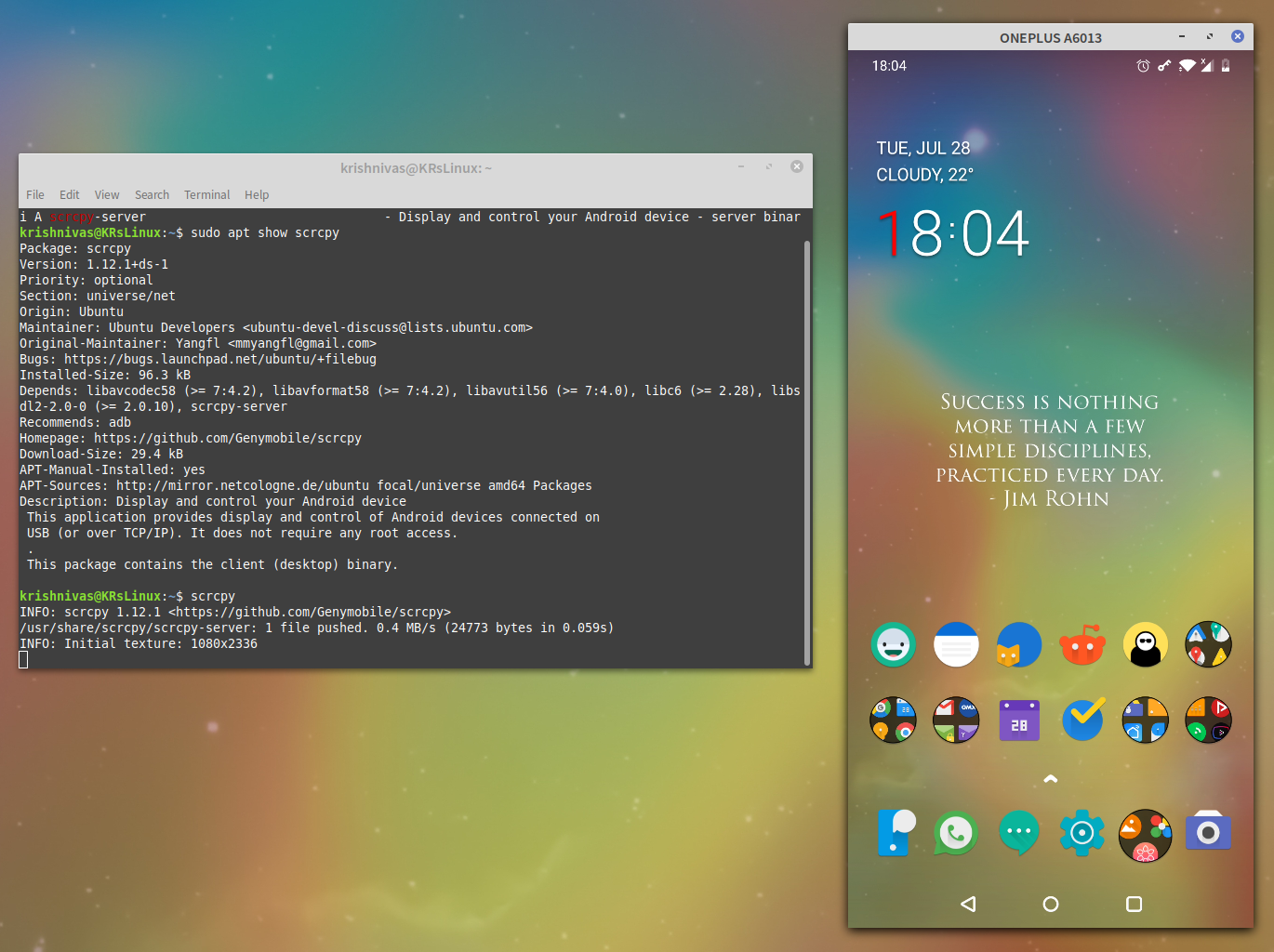Tap the 18:04 time in phone status bar

889,66
